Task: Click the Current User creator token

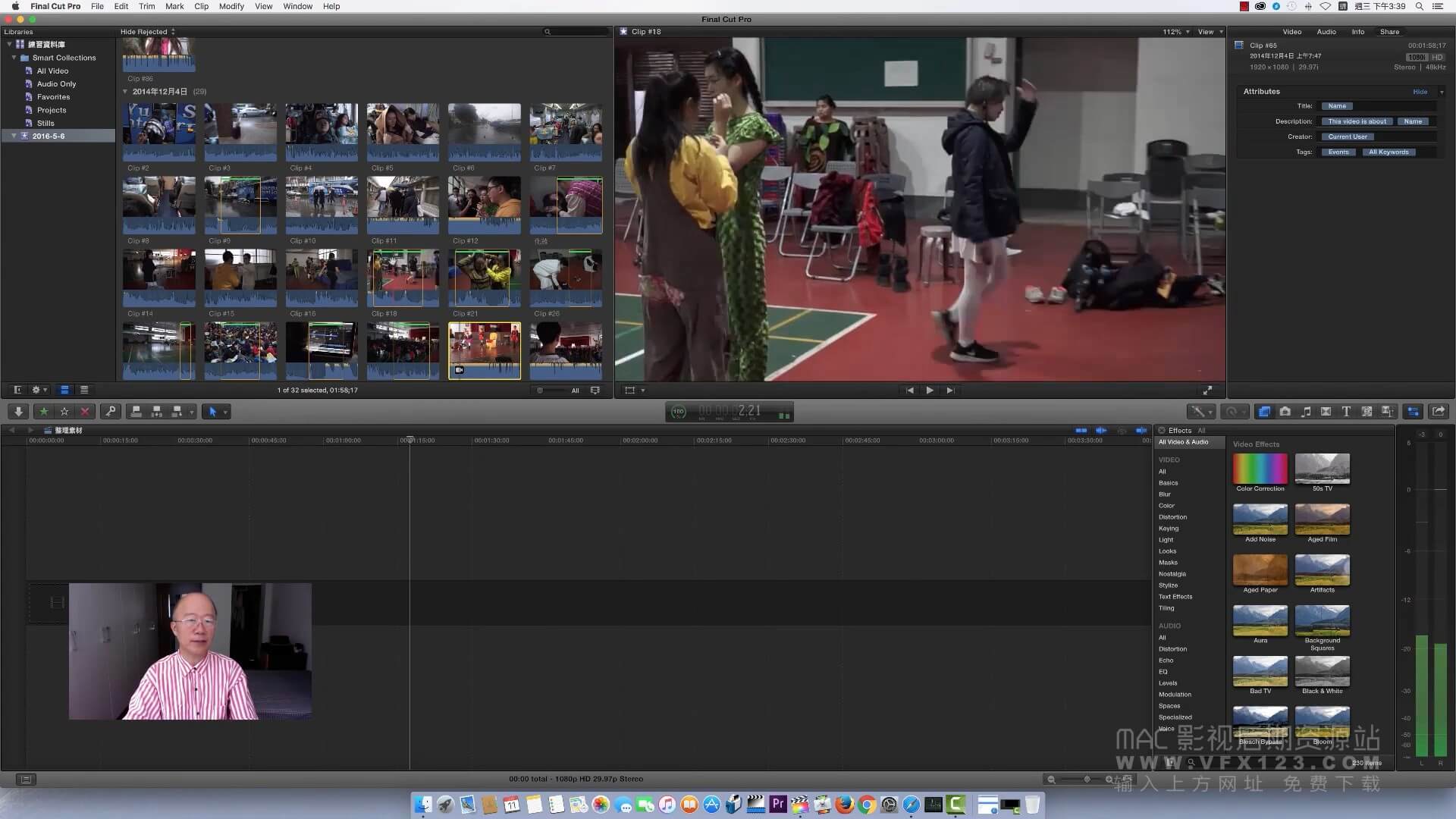Action: tap(1348, 136)
